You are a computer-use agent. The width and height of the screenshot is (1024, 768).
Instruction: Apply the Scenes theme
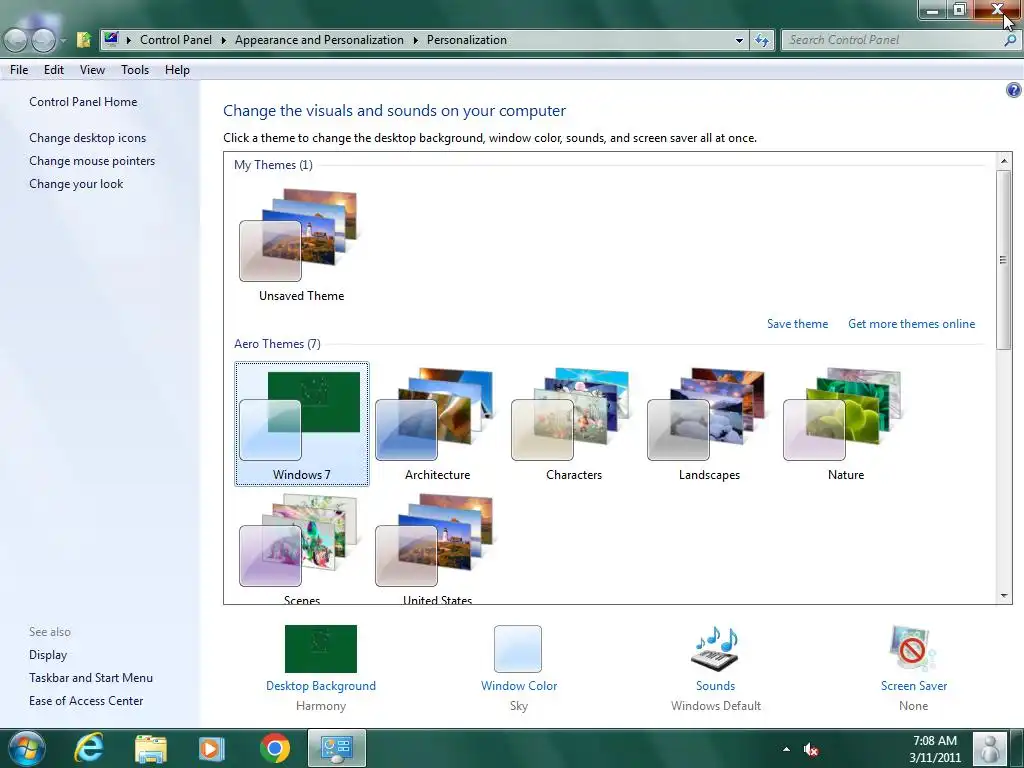(x=301, y=549)
